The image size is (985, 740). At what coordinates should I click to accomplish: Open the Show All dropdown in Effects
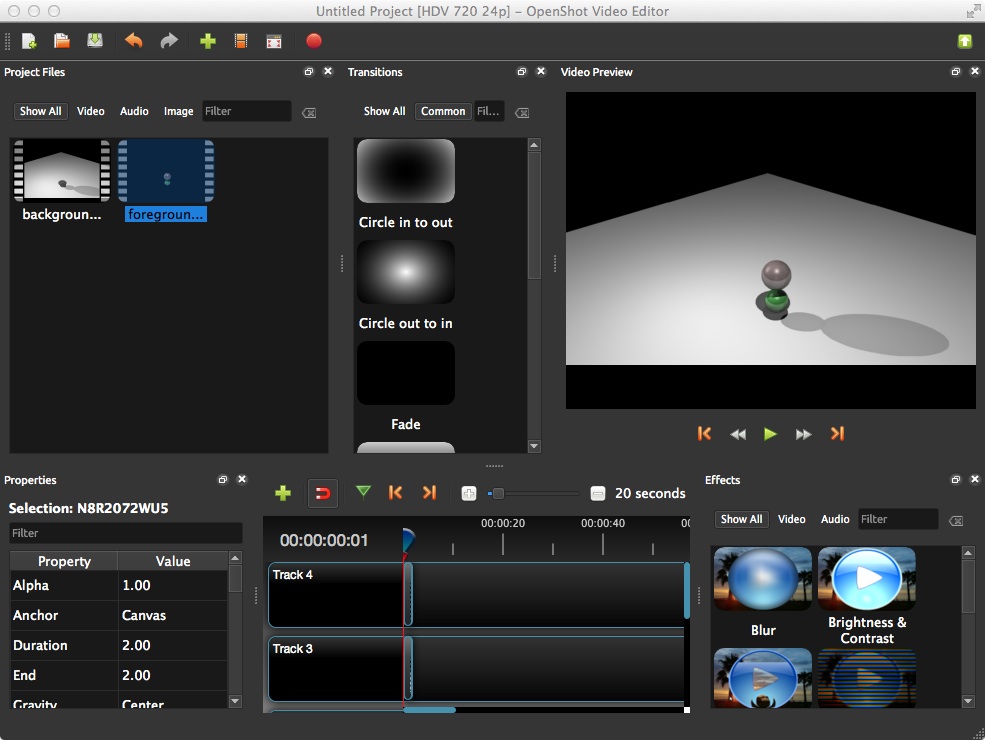click(741, 519)
